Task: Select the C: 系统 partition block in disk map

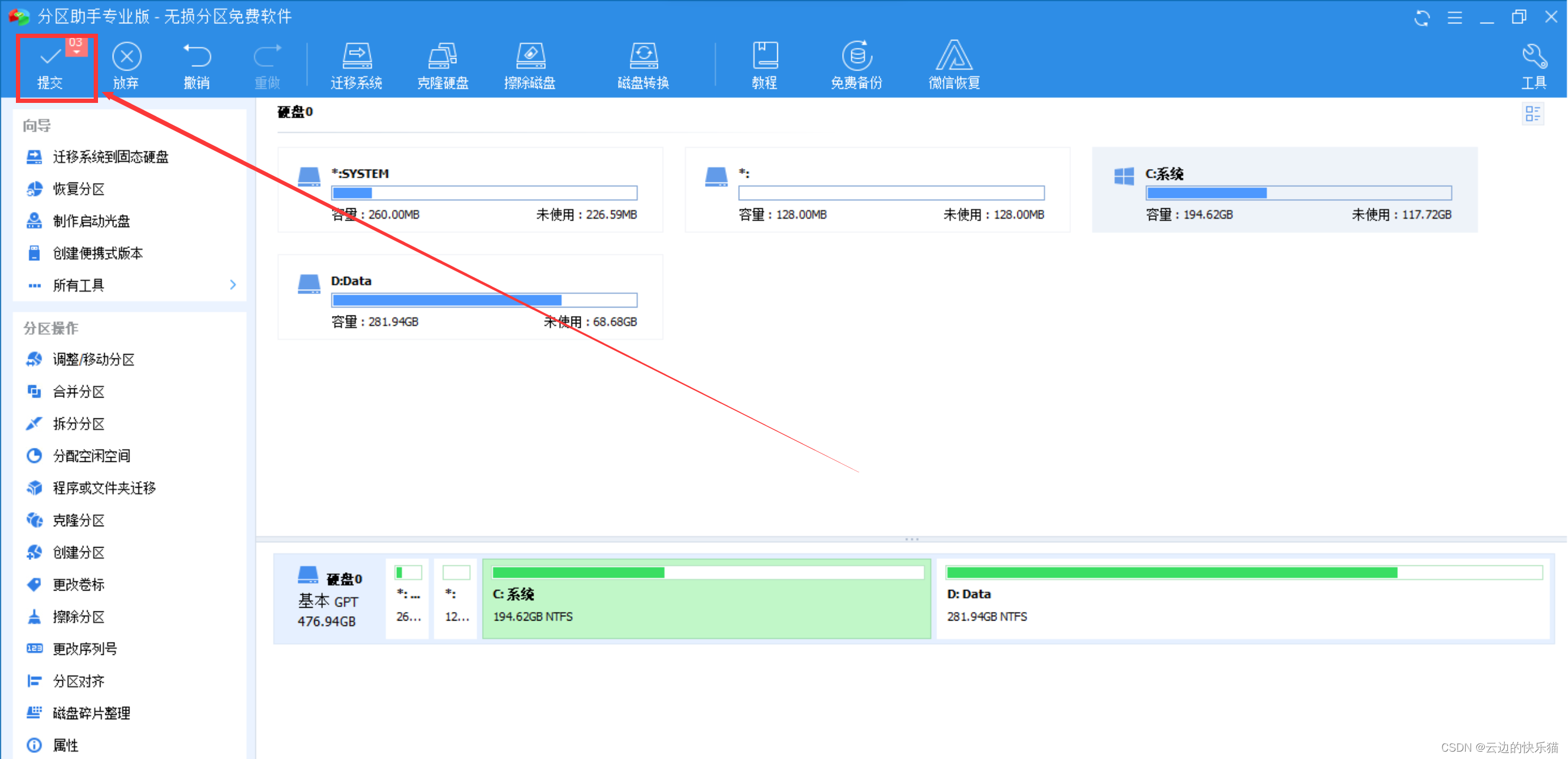Action: tap(706, 599)
